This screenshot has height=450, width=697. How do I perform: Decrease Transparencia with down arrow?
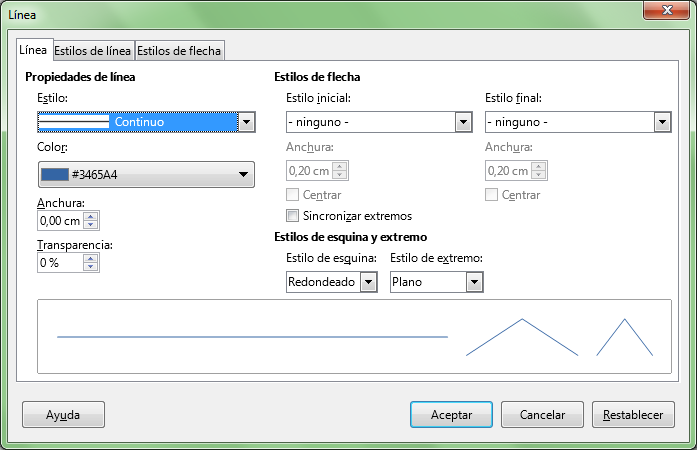91,267
